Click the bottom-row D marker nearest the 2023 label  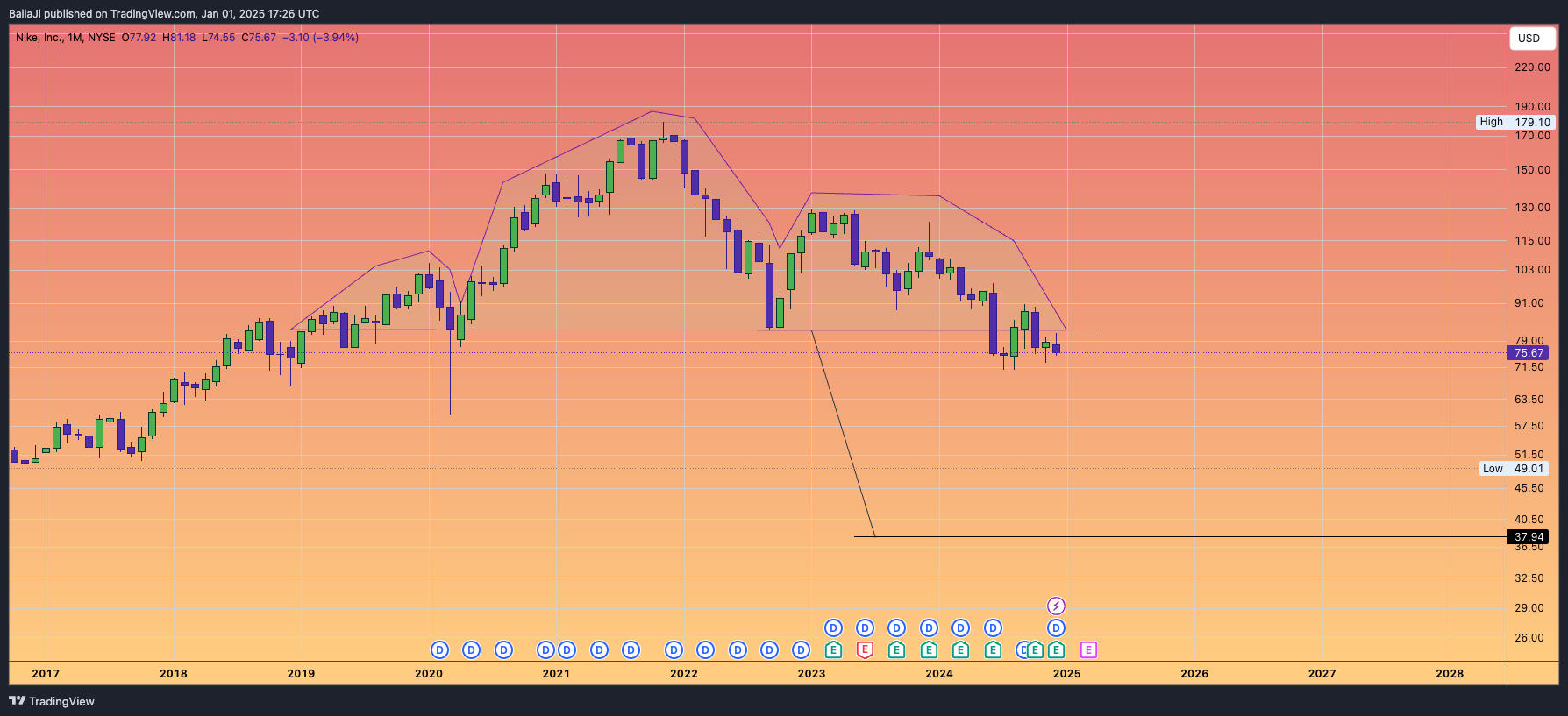(801, 649)
